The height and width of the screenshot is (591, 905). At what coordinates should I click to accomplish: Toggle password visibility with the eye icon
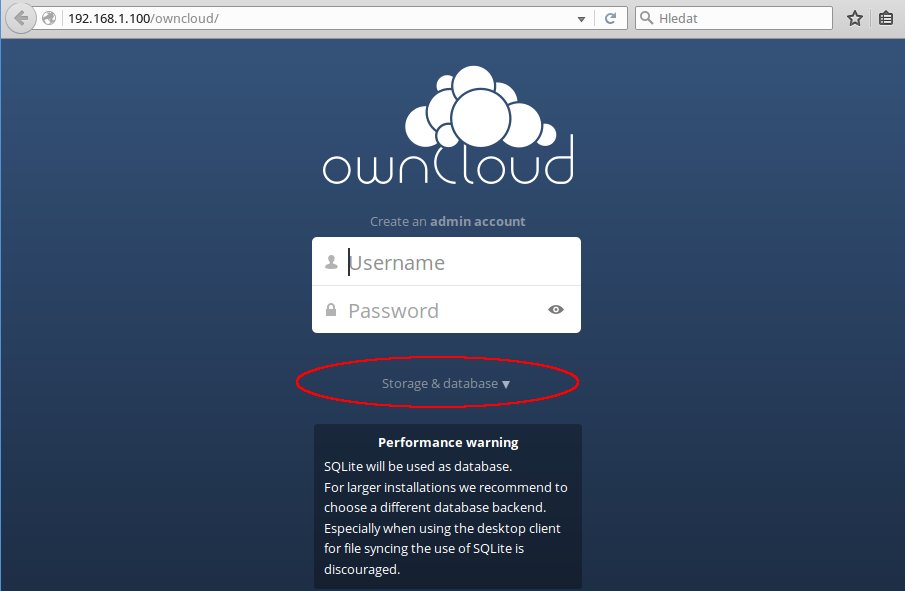point(556,310)
